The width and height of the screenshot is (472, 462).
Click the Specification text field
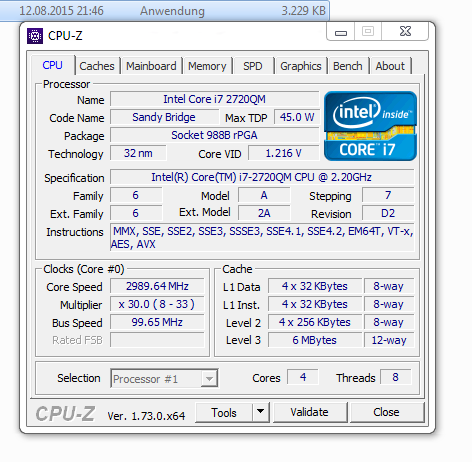pos(262,177)
